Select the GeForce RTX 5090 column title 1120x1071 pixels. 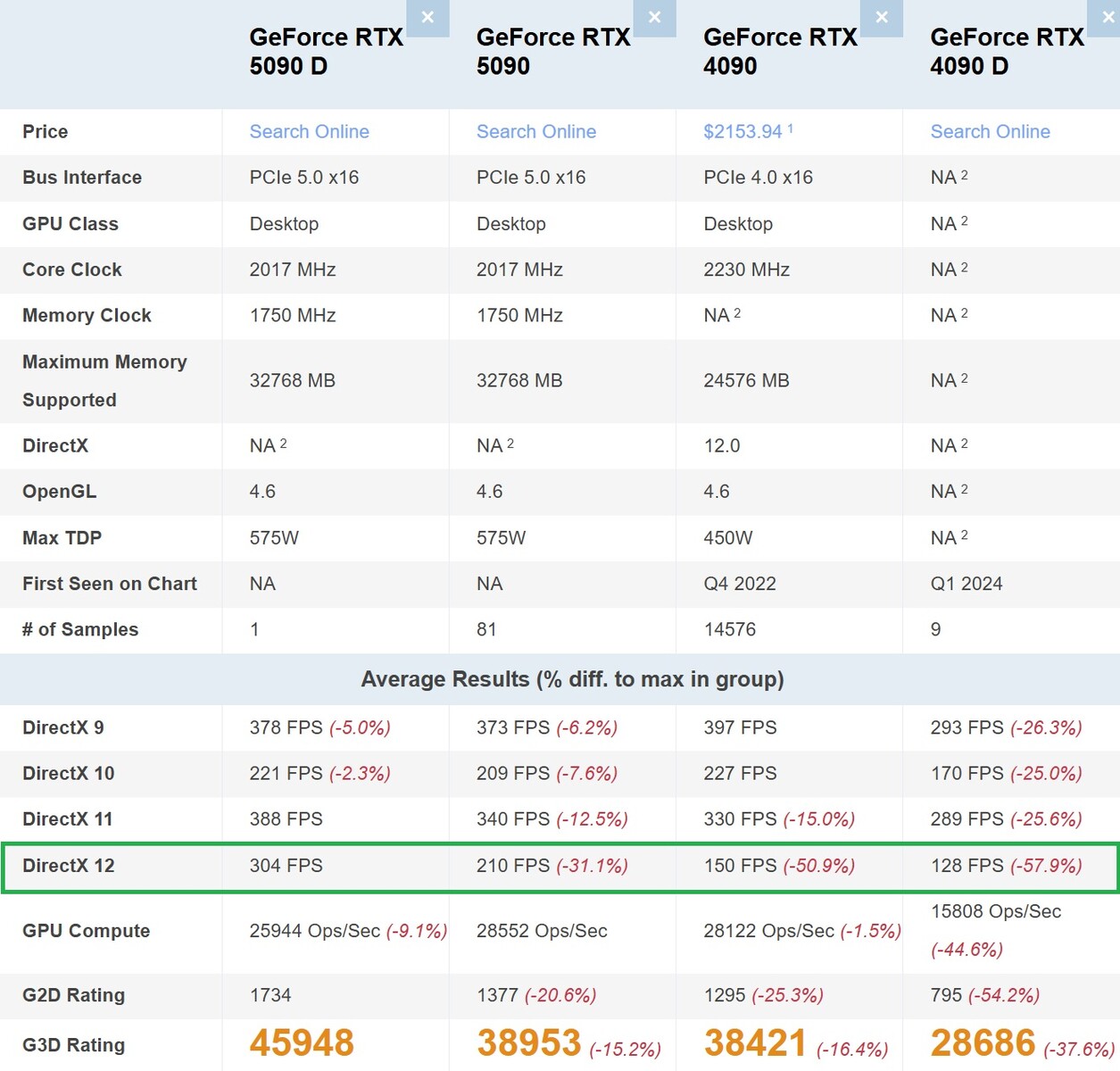pyautogui.click(x=553, y=52)
